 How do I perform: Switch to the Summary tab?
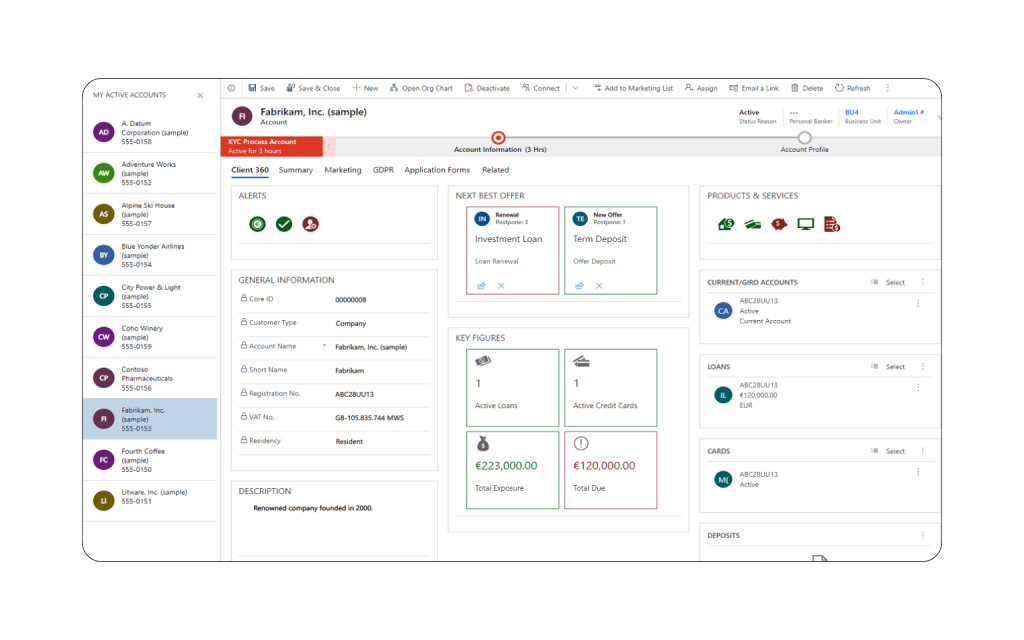pos(296,170)
